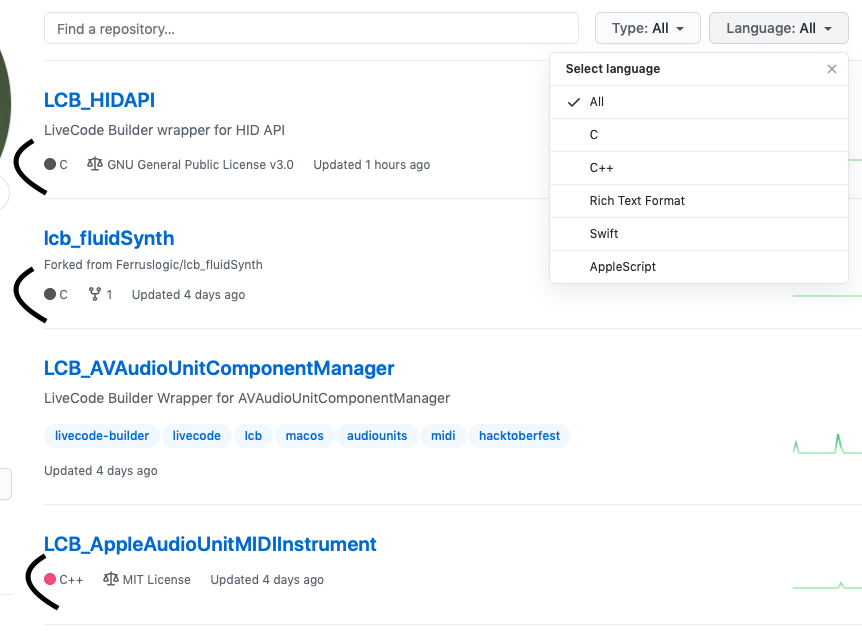Click the gray C language dot on LCB_HIDAPI

click(50, 164)
